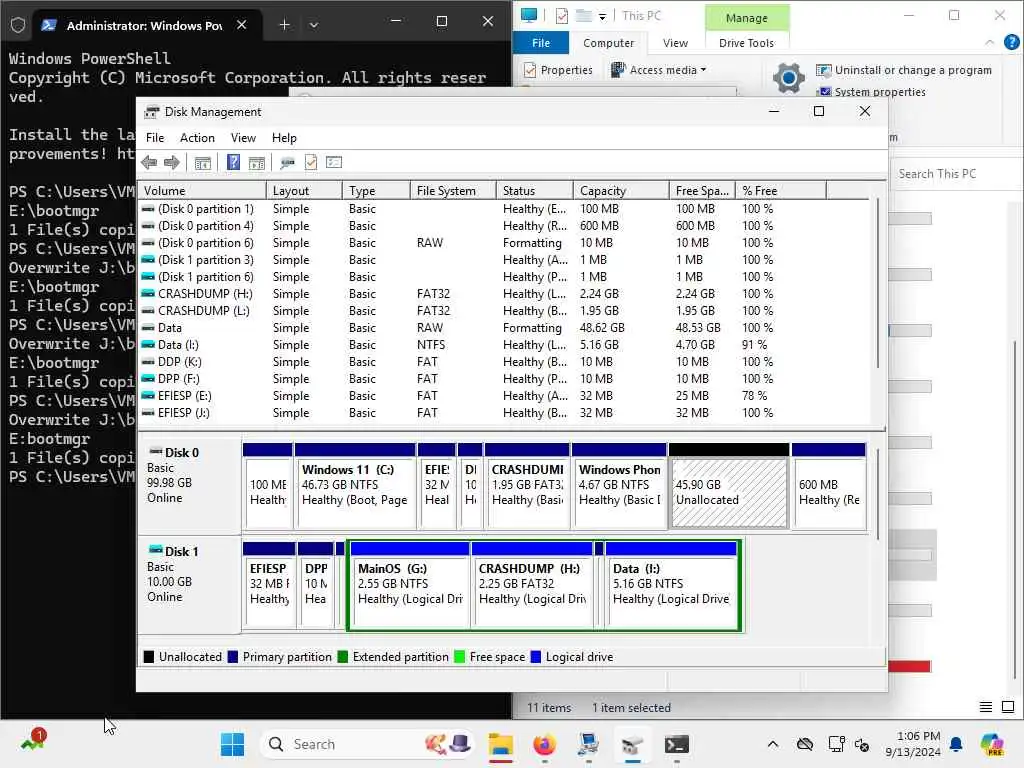Open the File tab in This PC
The width and height of the screenshot is (1024, 768).
coord(541,43)
